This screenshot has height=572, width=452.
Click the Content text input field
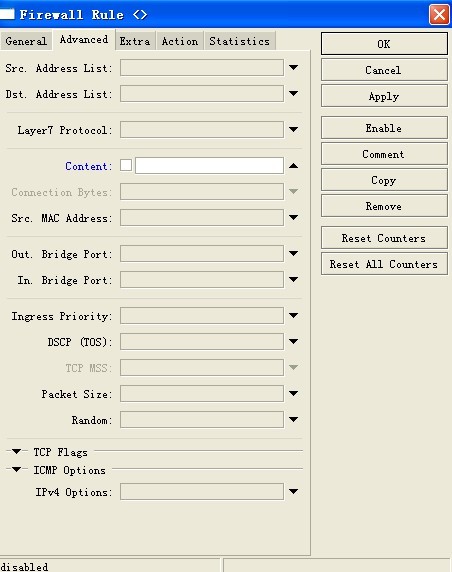click(209, 166)
